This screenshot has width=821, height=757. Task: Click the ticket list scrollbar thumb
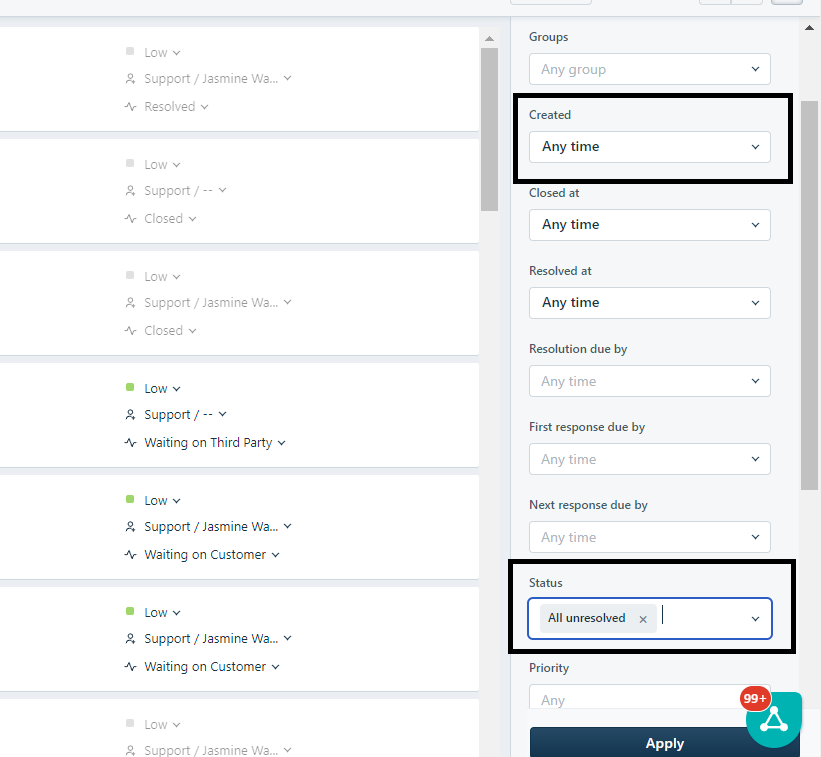(490, 129)
